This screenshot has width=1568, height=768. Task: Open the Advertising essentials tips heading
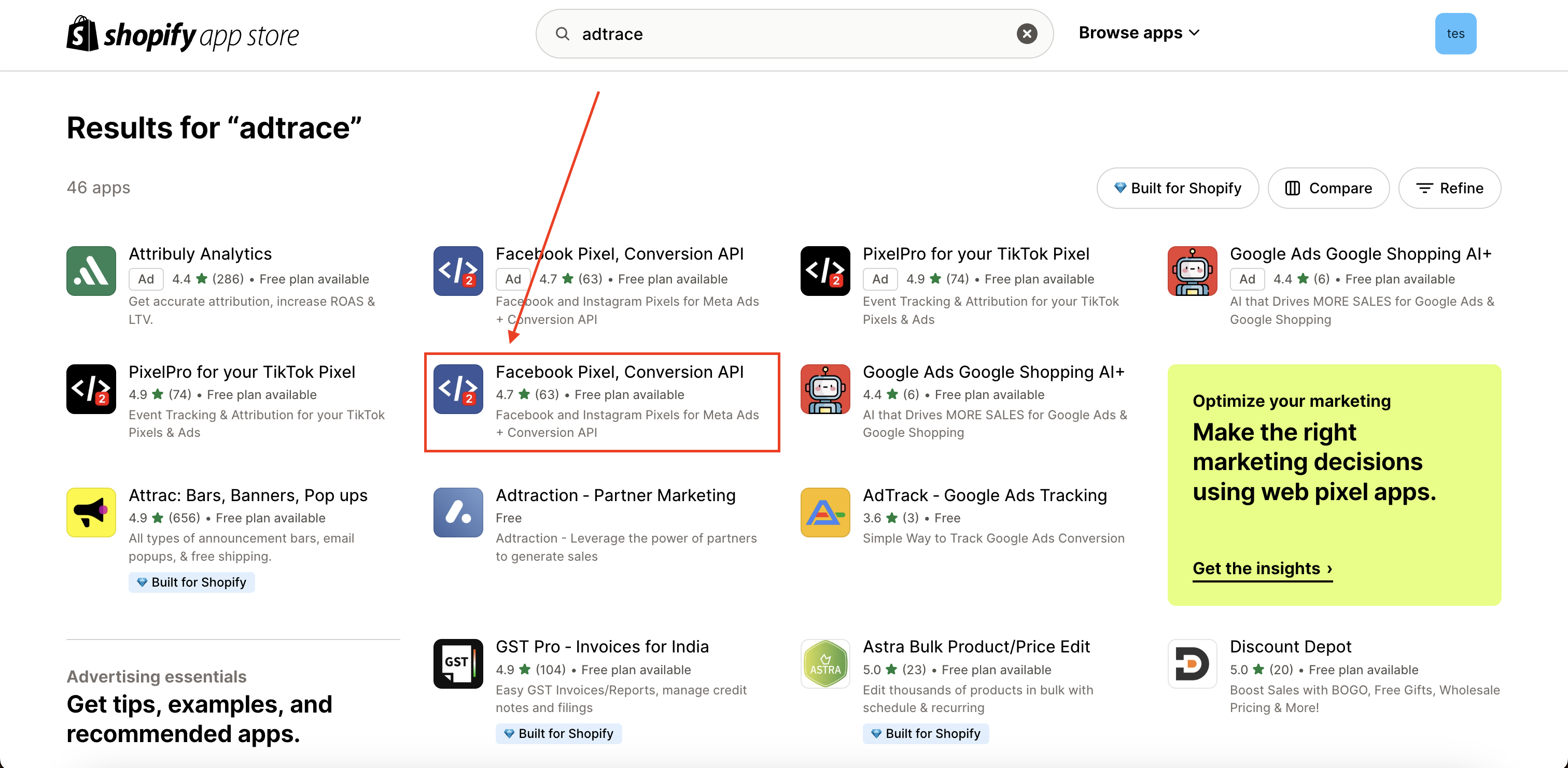point(200,719)
